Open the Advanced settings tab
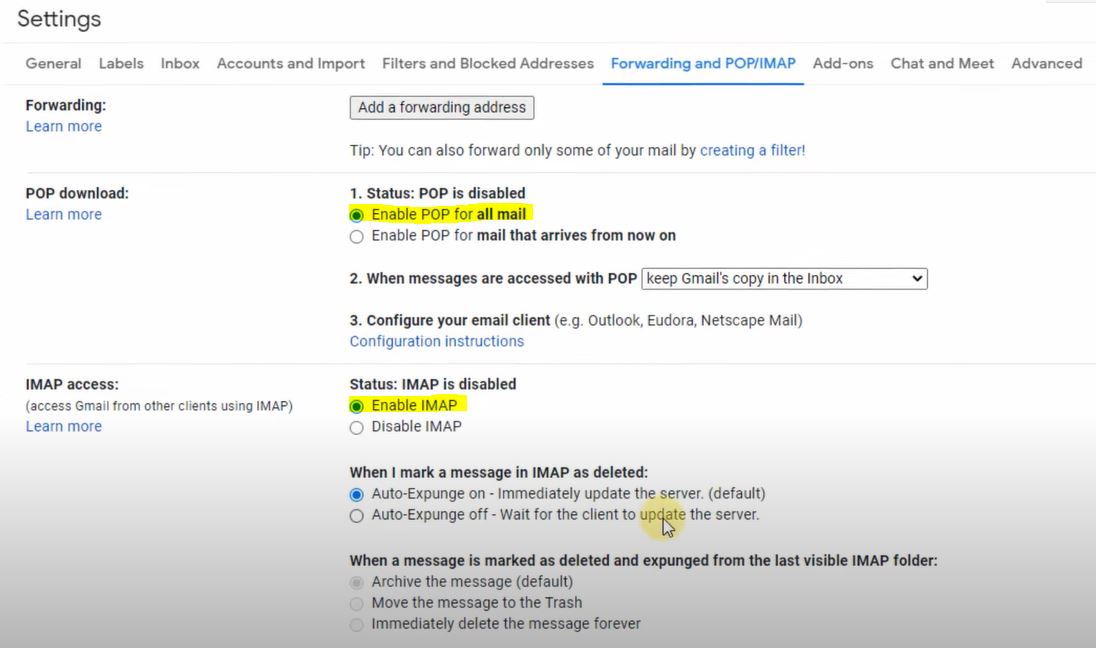 [x=1046, y=64]
